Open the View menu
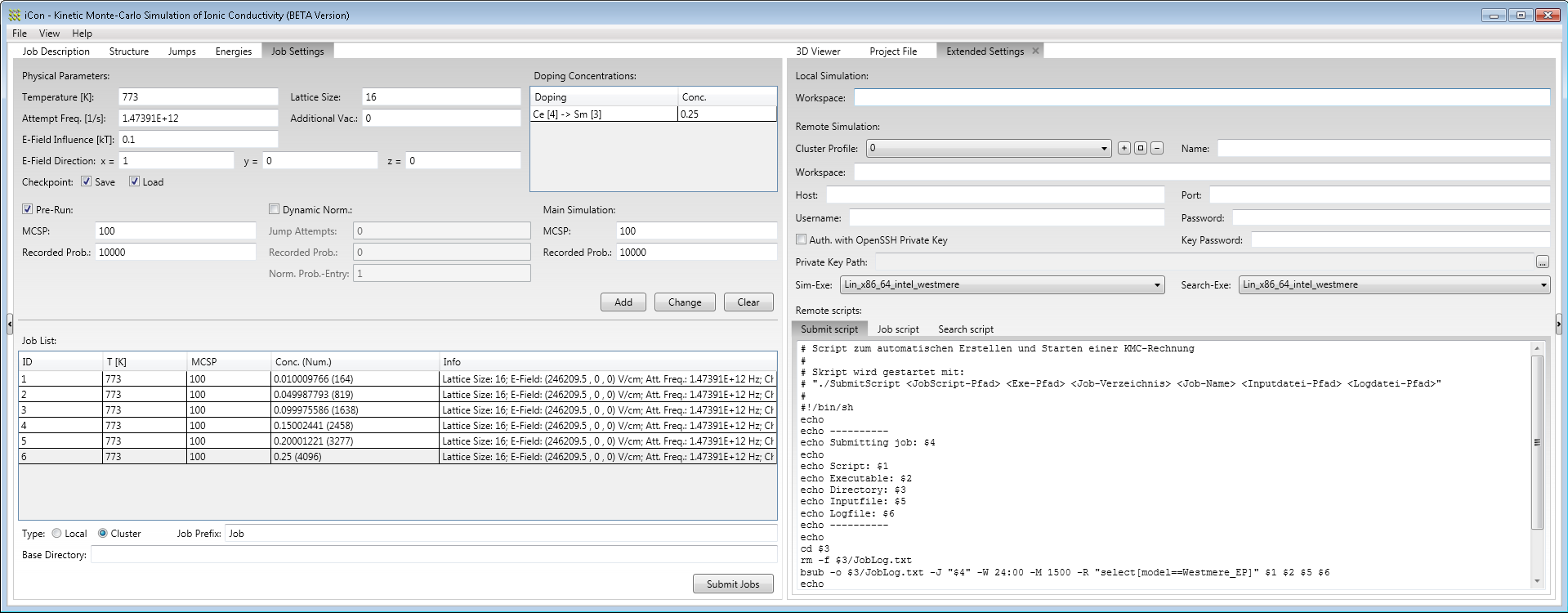This screenshot has width=1568, height=613. [49, 34]
